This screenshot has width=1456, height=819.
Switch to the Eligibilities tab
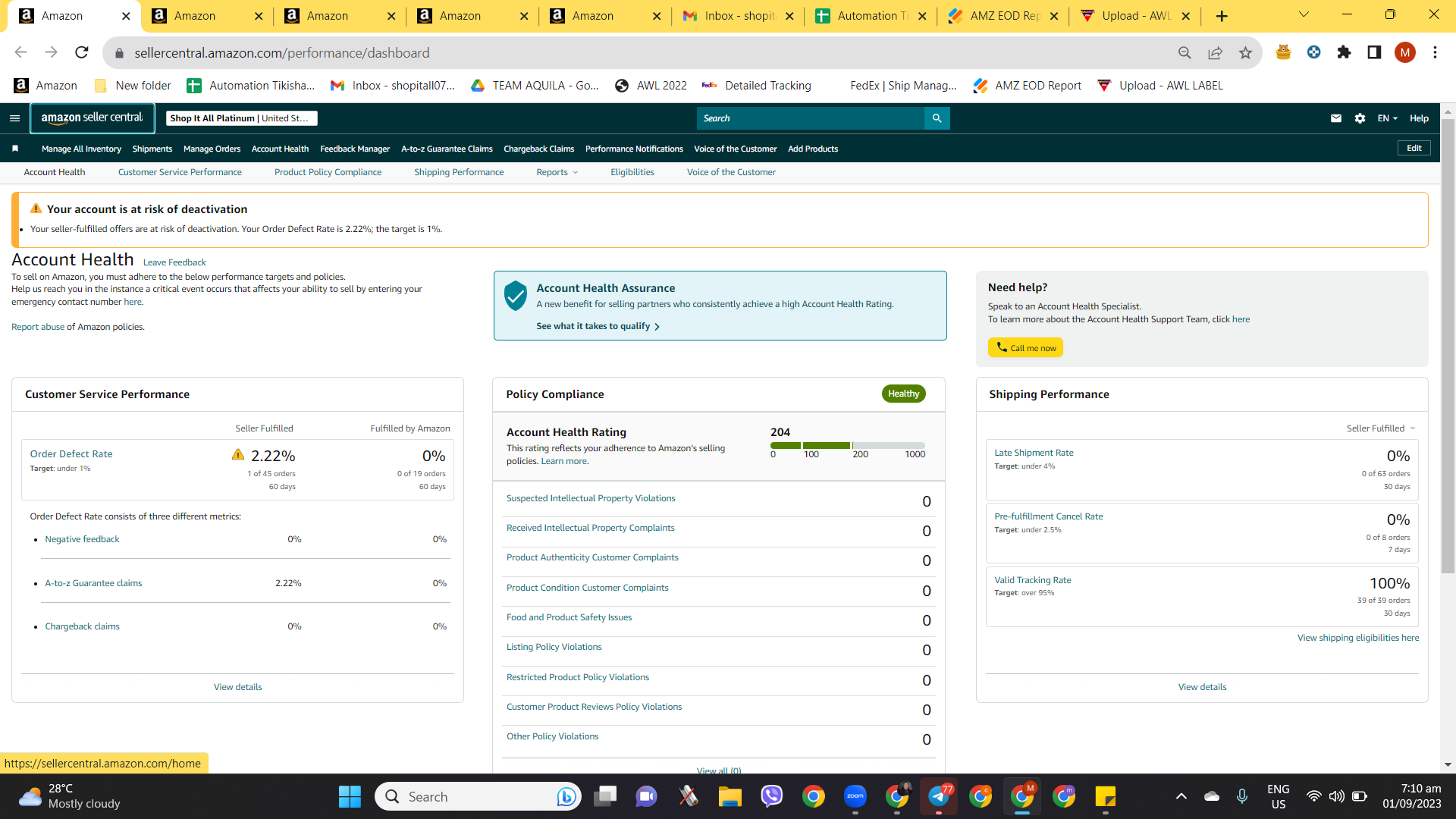(632, 172)
